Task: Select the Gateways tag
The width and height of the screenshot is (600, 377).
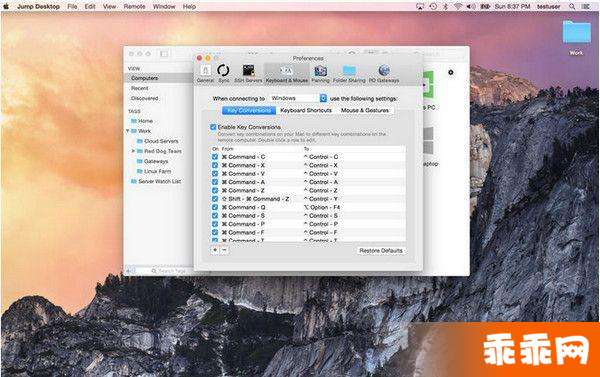Action: (x=156, y=161)
